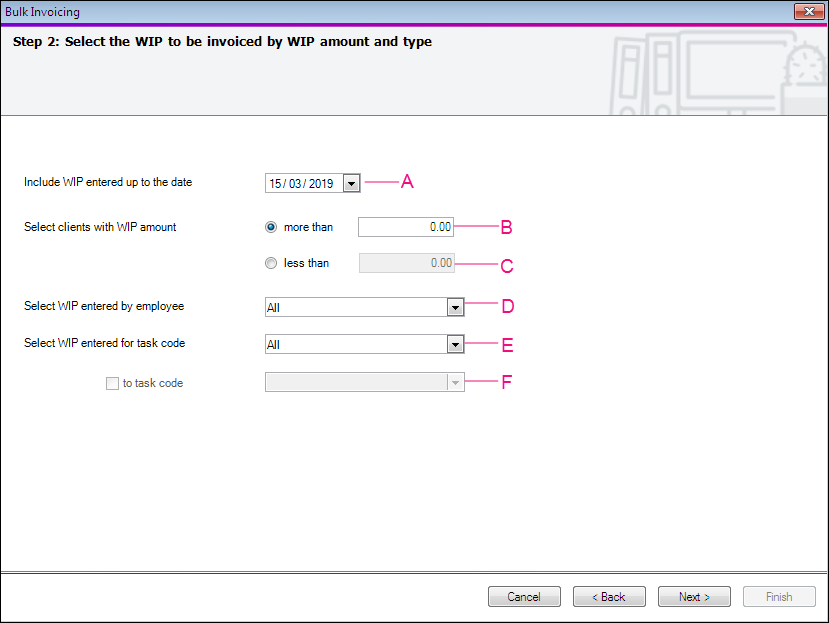Click the year "2019" in date field
The image size is (829, 623).
(321, 184)
